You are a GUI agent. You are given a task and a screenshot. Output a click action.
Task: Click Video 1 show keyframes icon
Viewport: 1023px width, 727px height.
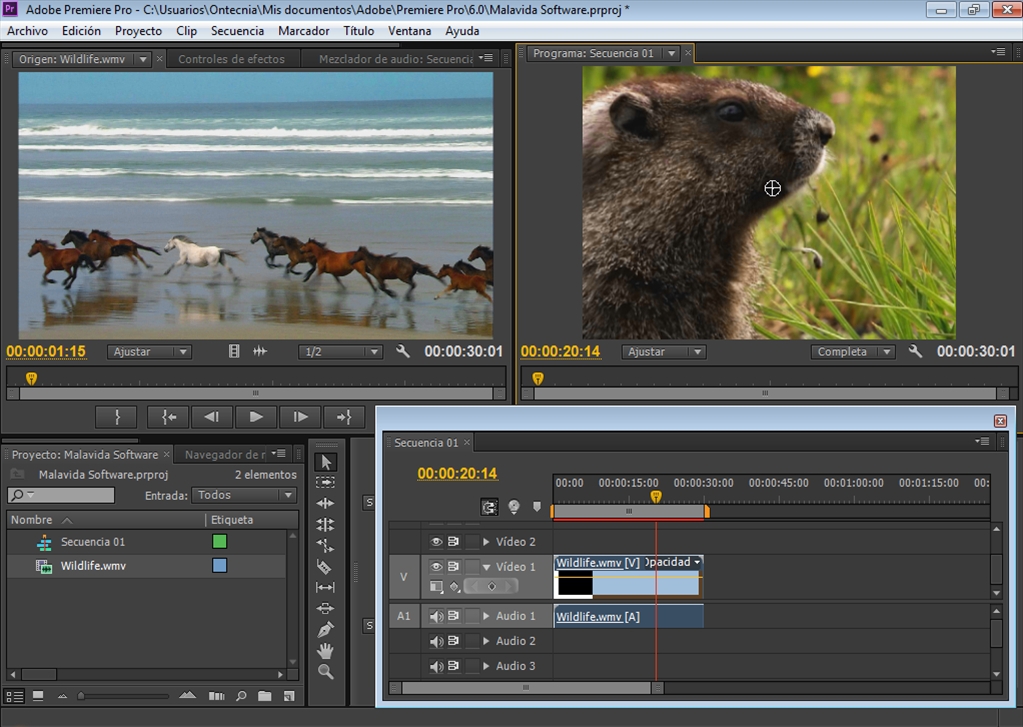tap(455, 587)
